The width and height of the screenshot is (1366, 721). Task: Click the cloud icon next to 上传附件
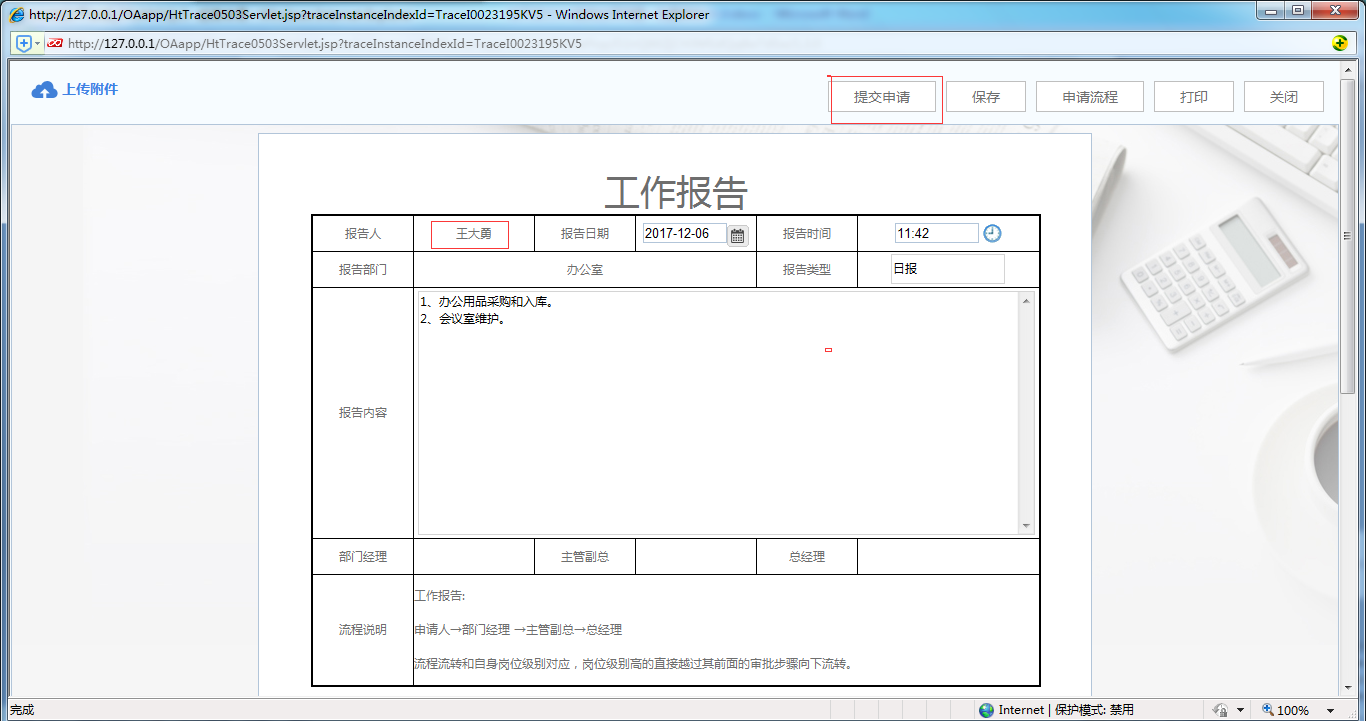43,89
